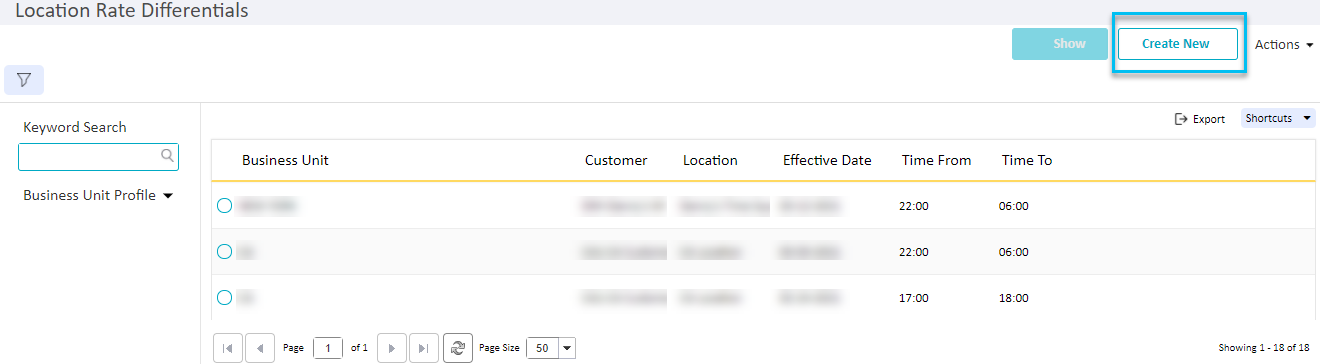Click the keyword search magnifier icon

coord(168,156)
